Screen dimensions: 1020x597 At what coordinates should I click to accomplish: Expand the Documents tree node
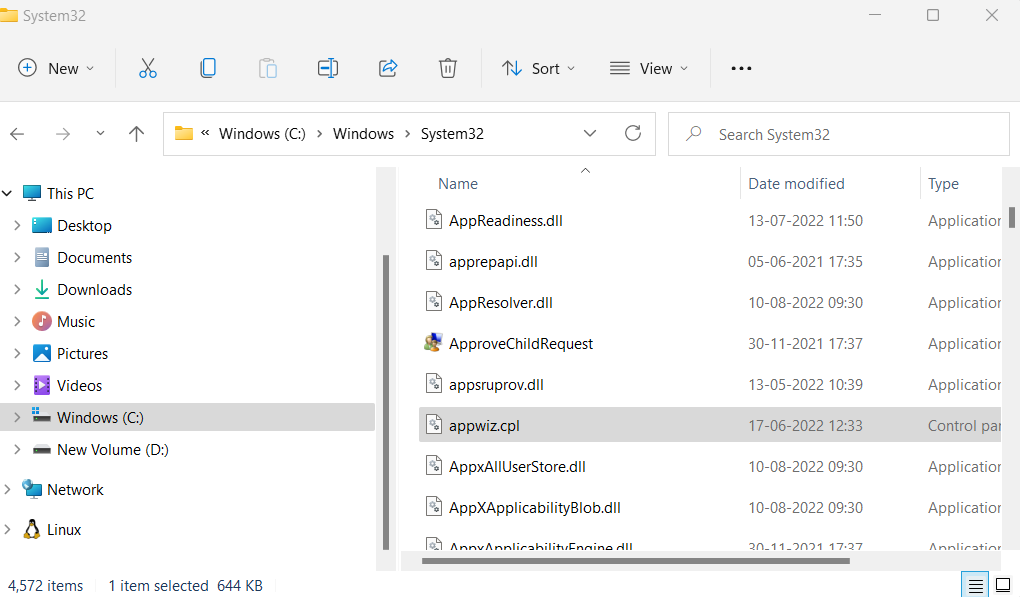[x=18, y=258]
